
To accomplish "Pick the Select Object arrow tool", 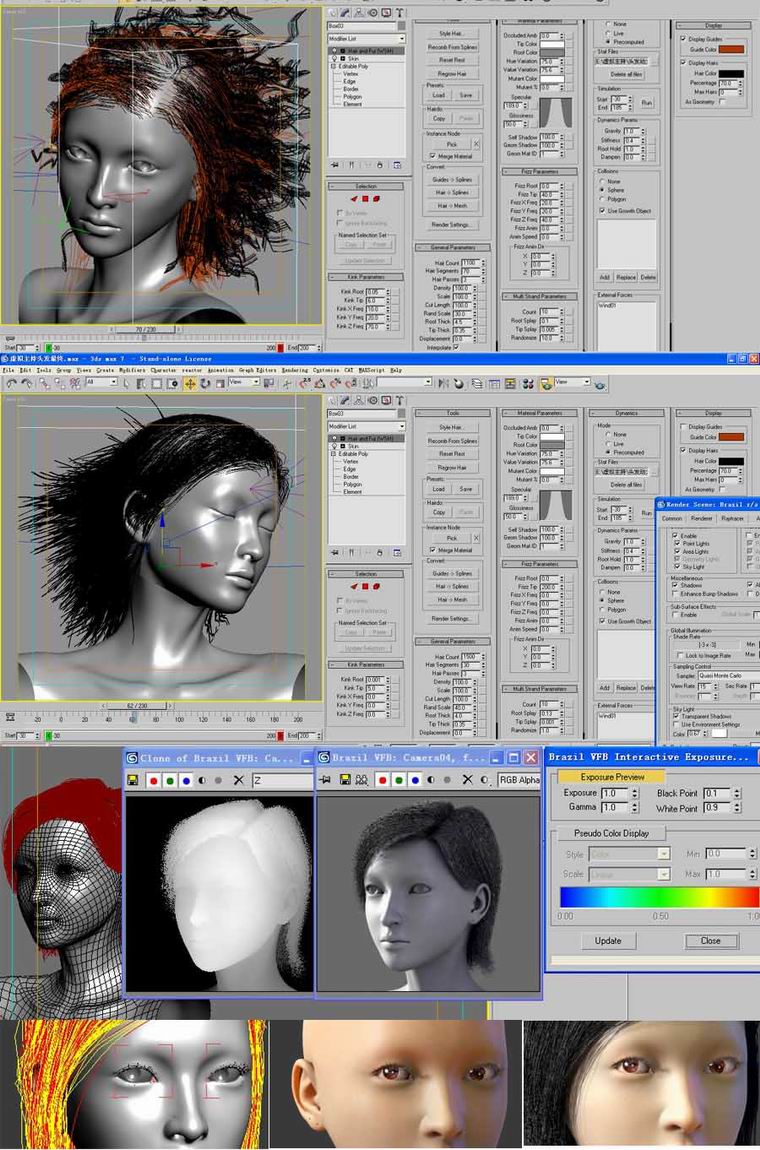I will pyautogui.click(x=125, y=383).
